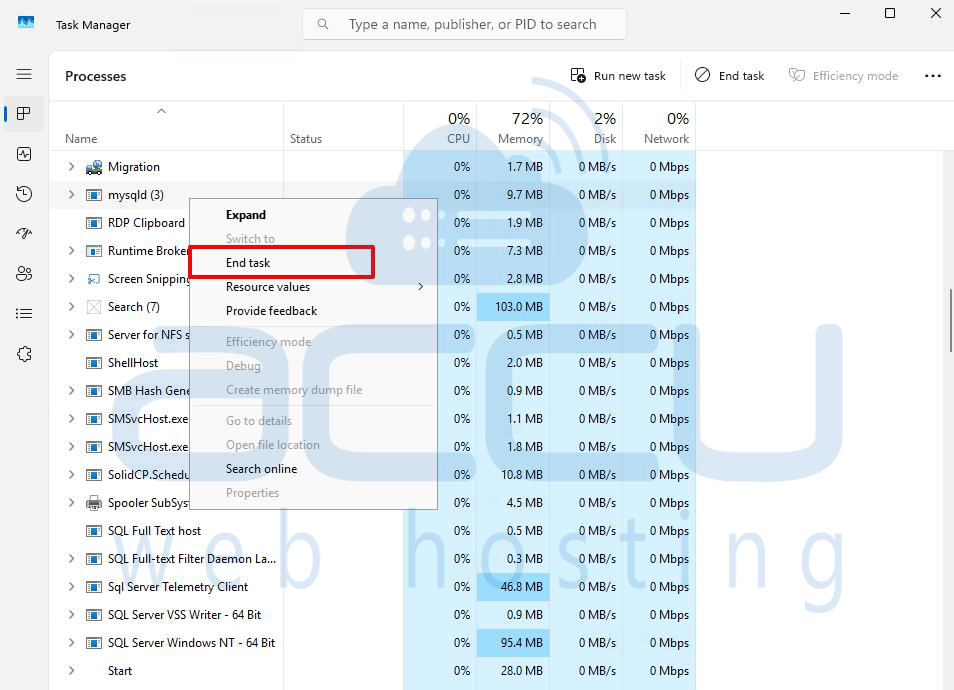Click the Spooler SubSystem printer icon
Viewport: 954px width, 690px height.
click(94, 503)
